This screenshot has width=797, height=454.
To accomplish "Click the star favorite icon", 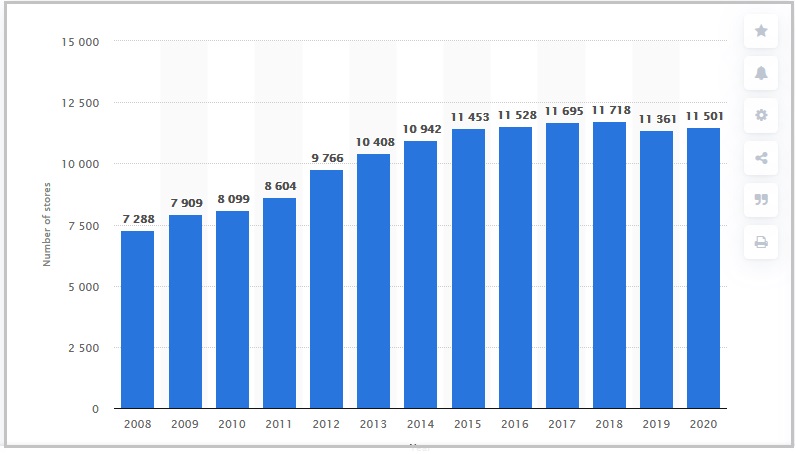I will point(760,31).
